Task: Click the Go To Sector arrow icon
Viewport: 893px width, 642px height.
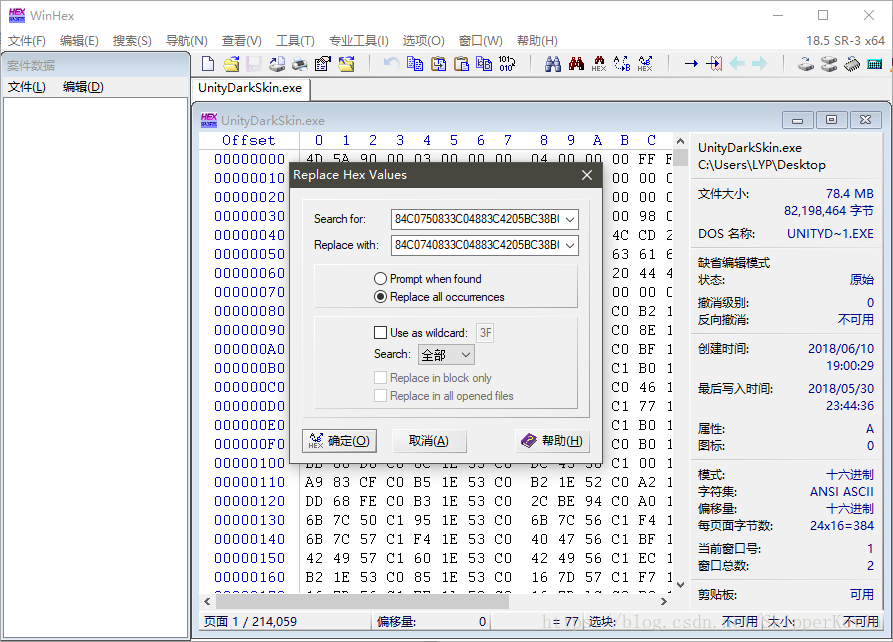Action: [714, 63]
